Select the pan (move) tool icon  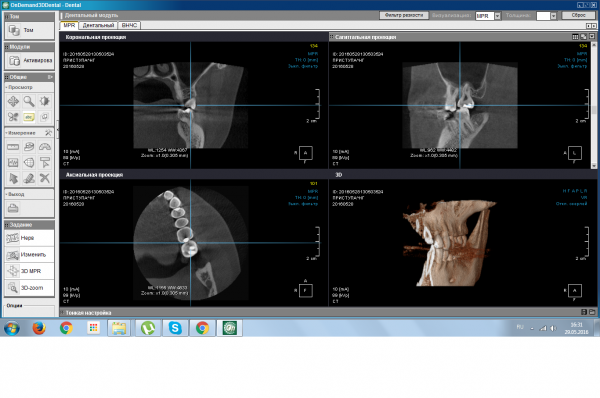point(13,101)
